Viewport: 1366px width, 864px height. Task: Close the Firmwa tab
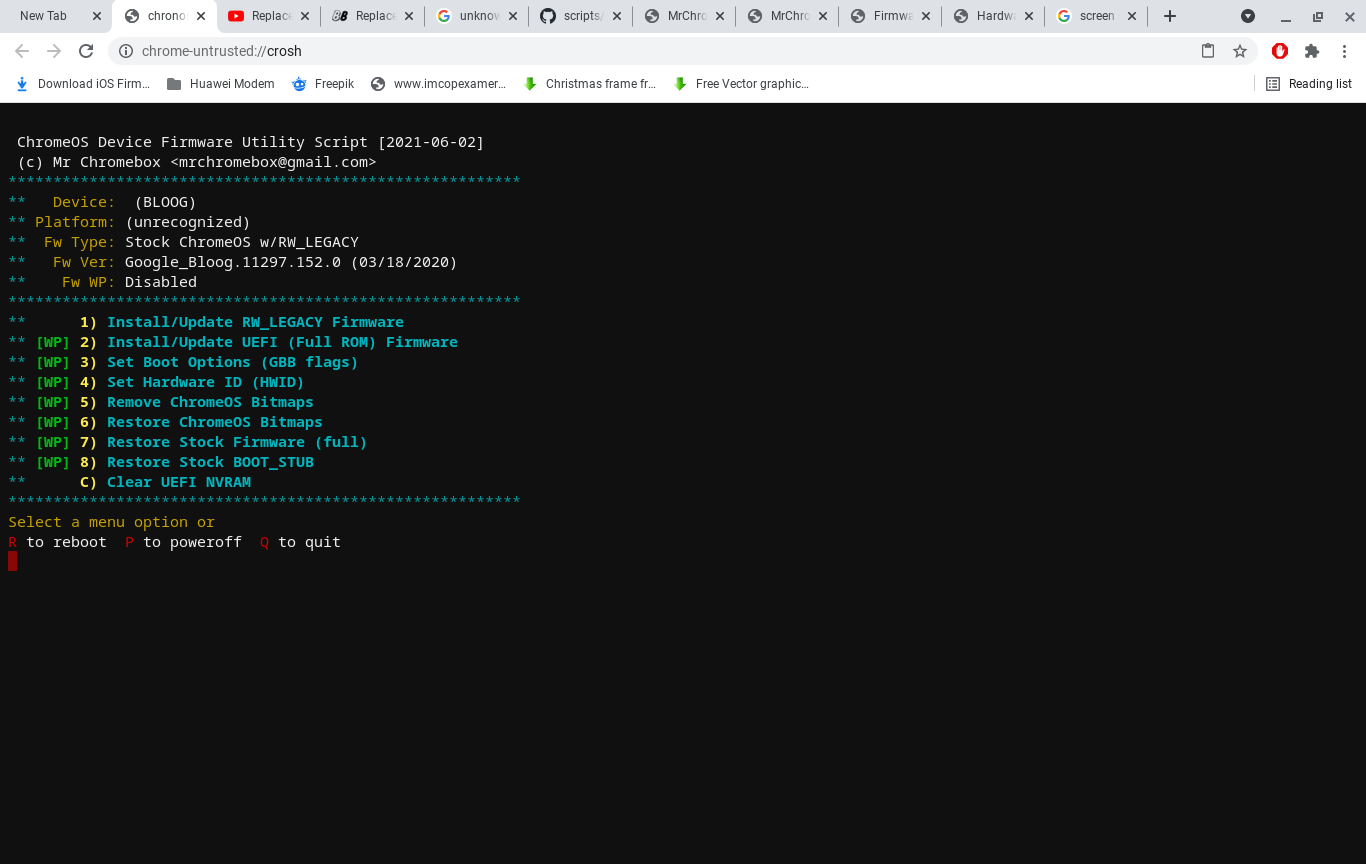coord(926,16)
